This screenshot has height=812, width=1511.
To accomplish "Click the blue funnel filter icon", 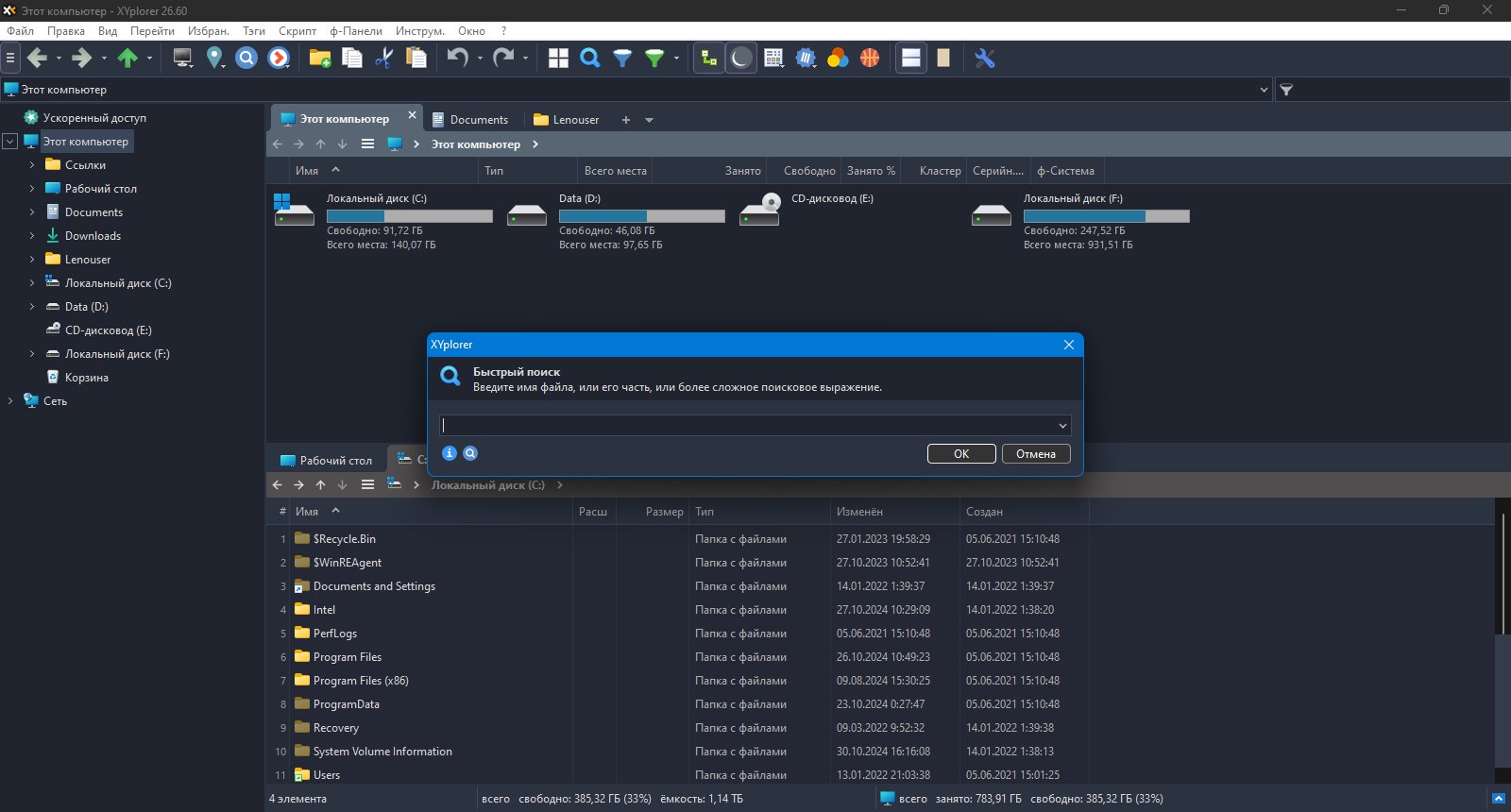I will coord(622,59).
